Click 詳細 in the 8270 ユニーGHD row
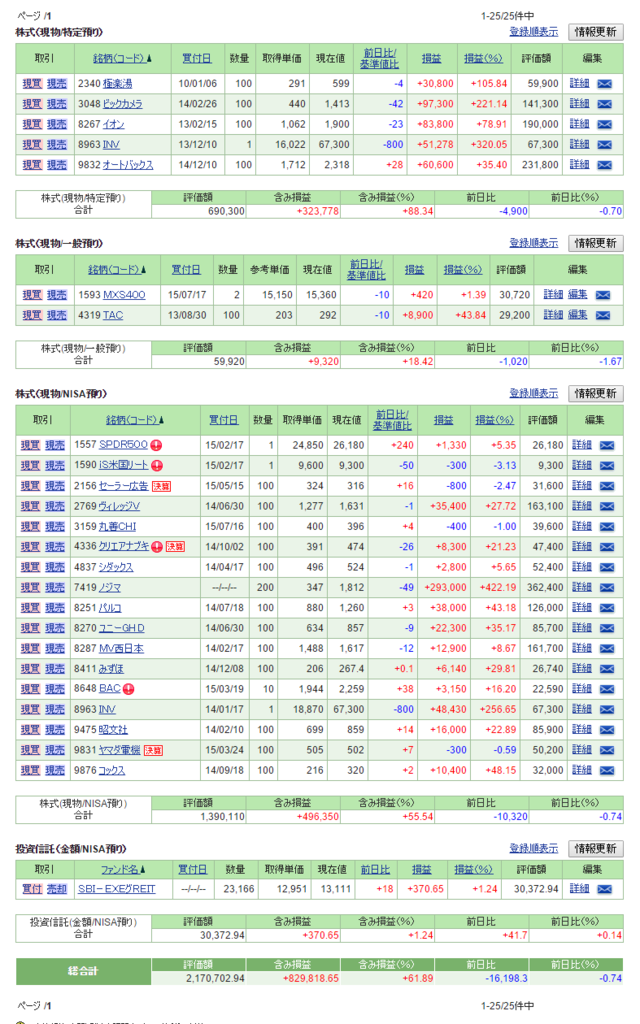 [x=582, y=628]
